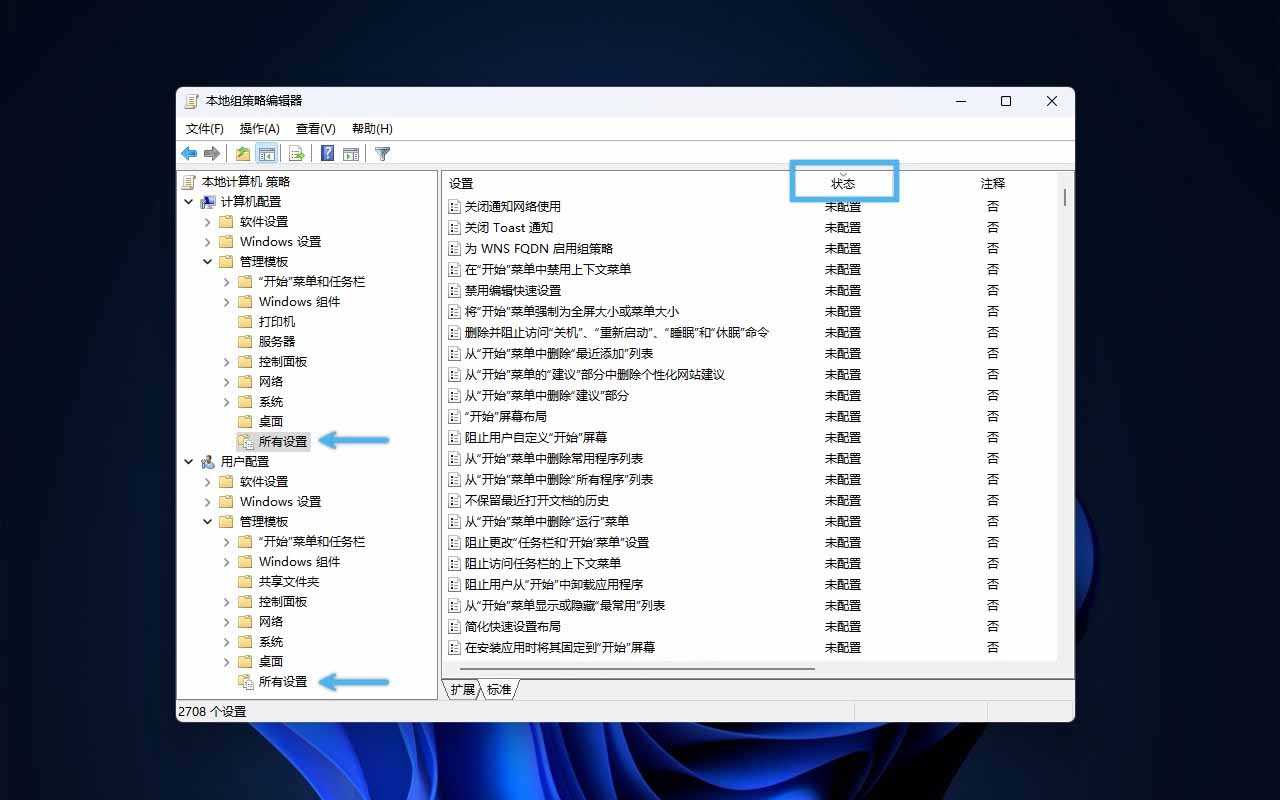
Task: Collapse the 计算机配置 tree node
Action: tap(189, 202)
